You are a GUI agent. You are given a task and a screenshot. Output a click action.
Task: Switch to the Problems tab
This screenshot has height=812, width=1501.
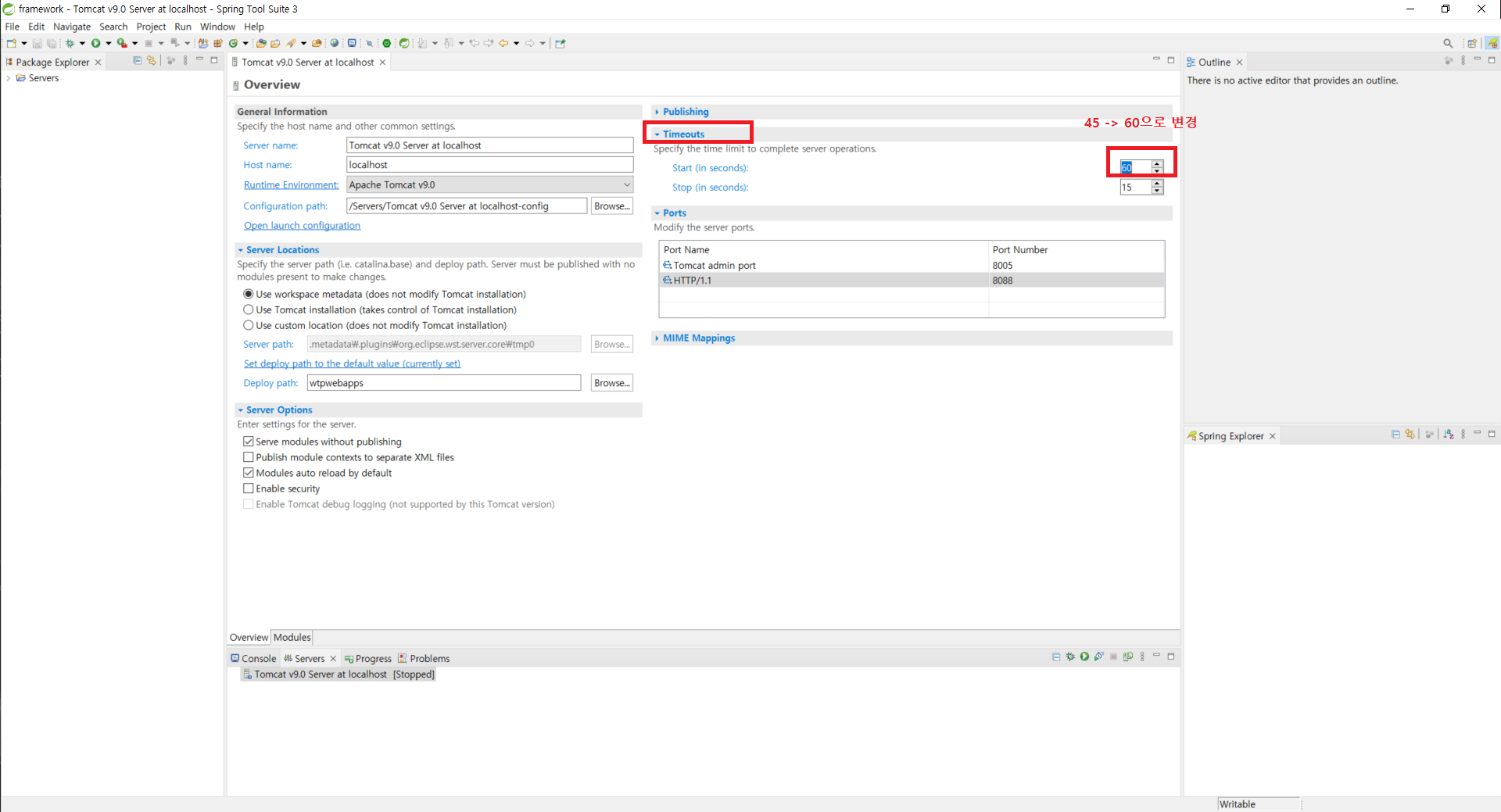click(424, 659)
